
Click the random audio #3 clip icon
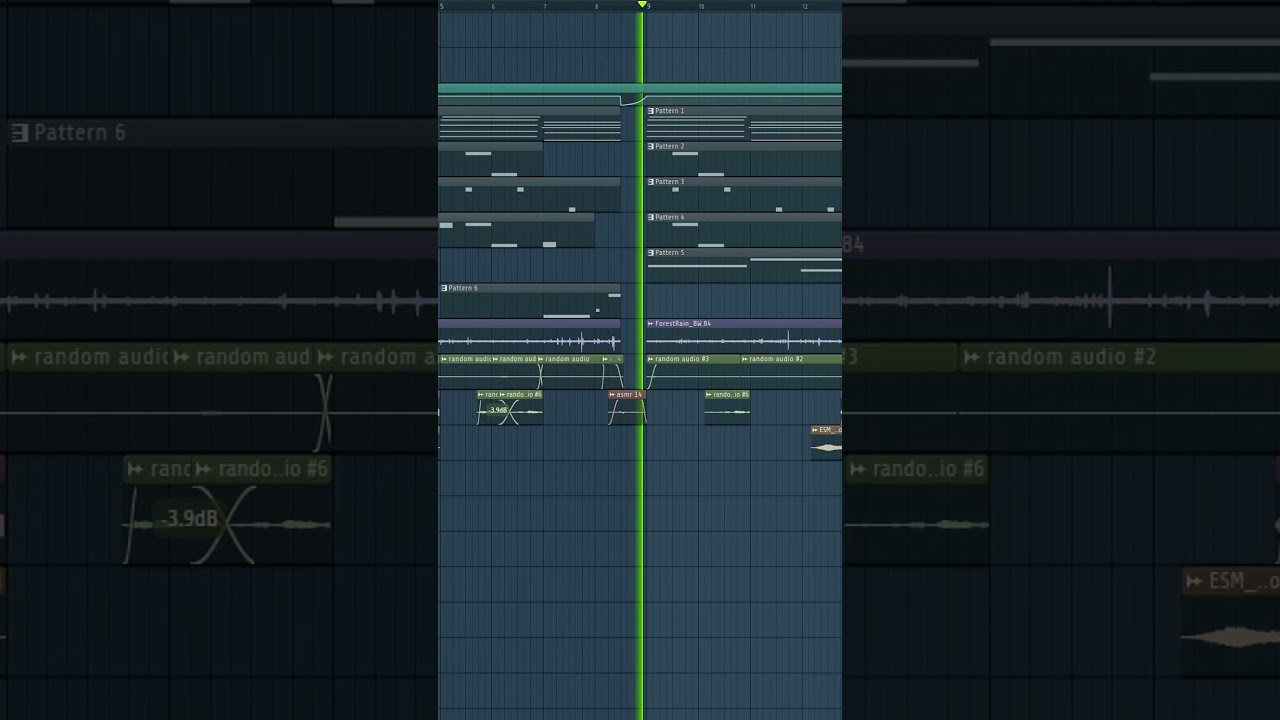tap(651, 359)
